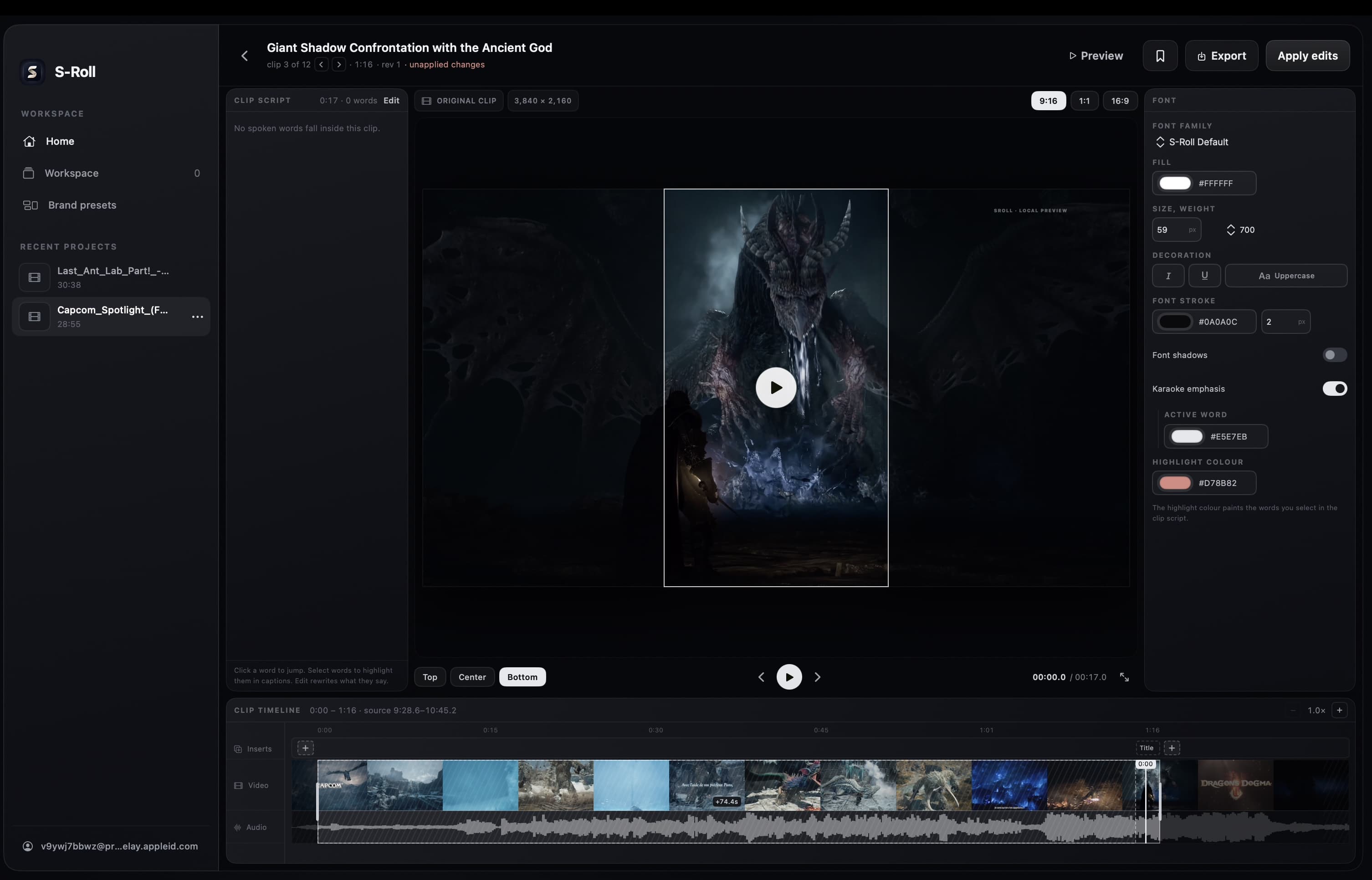Open the Home page

click(112, 141)
